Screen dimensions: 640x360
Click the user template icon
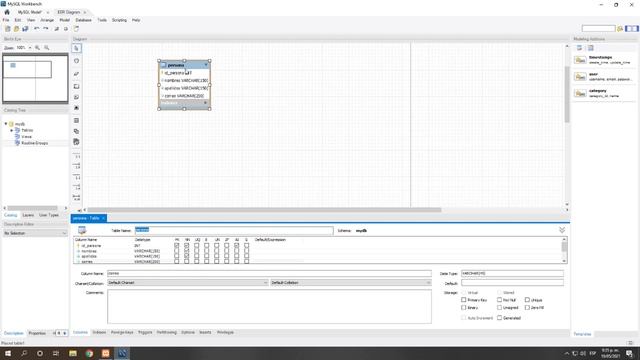pyautogui.click(x=580, y=76)
